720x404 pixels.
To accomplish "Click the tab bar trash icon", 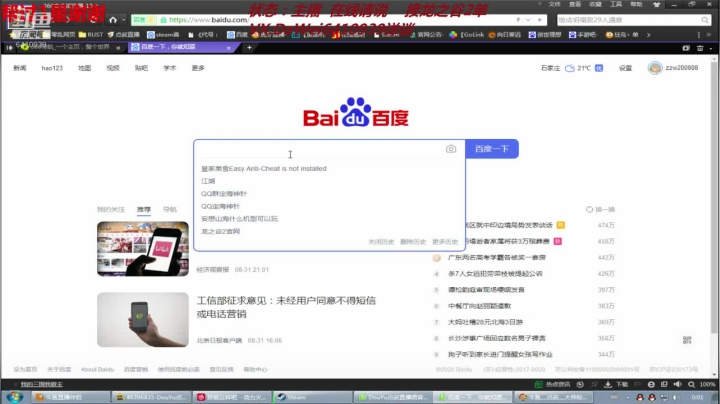I will (x=700, y=48).
